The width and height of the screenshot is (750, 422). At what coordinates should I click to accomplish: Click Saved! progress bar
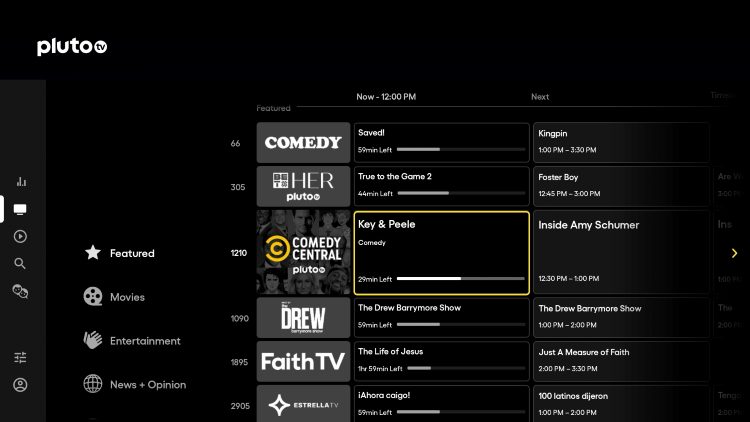click(x=461, y=150)
